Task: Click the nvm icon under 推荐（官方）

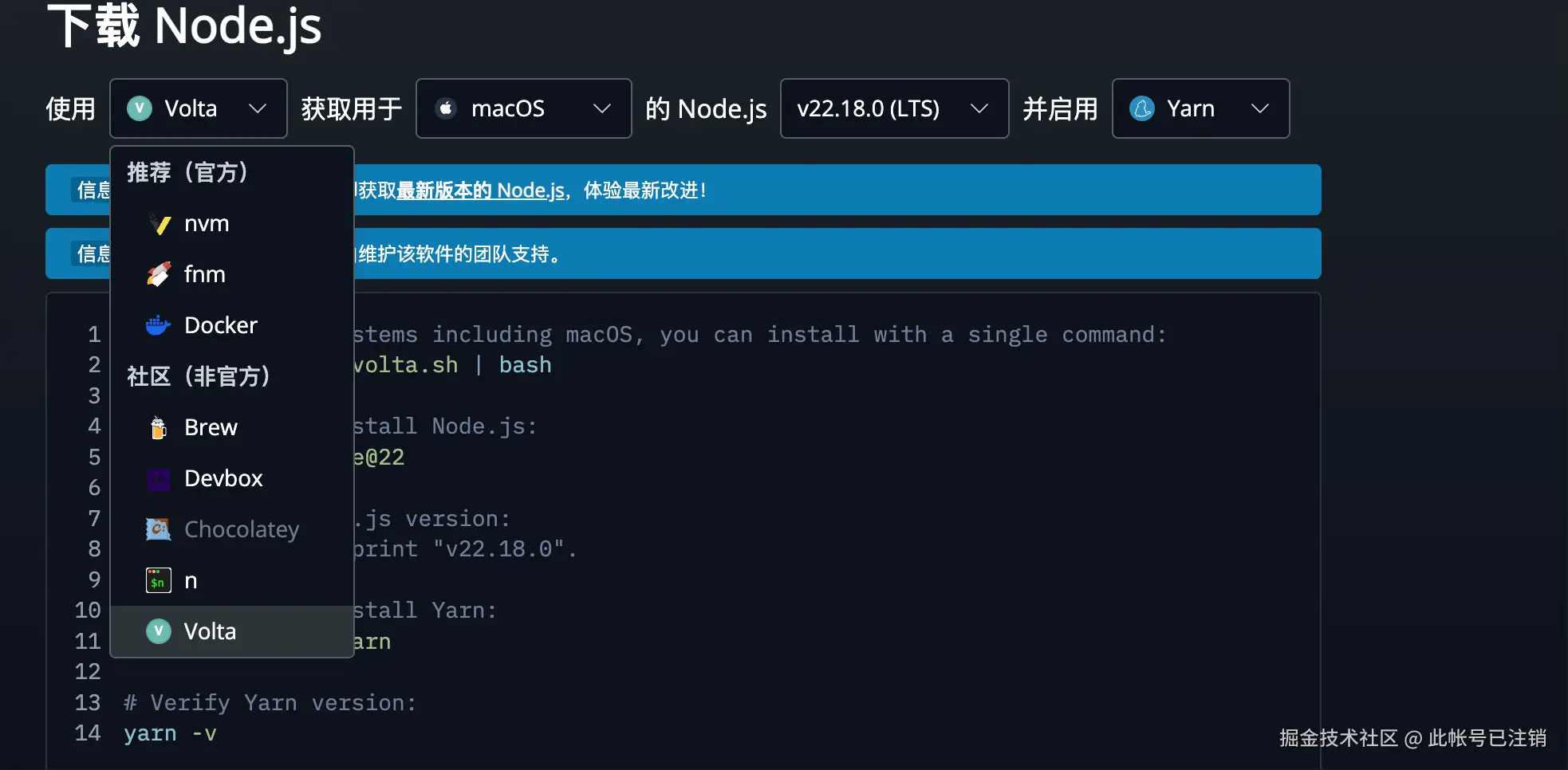Action: coord(160,223)
